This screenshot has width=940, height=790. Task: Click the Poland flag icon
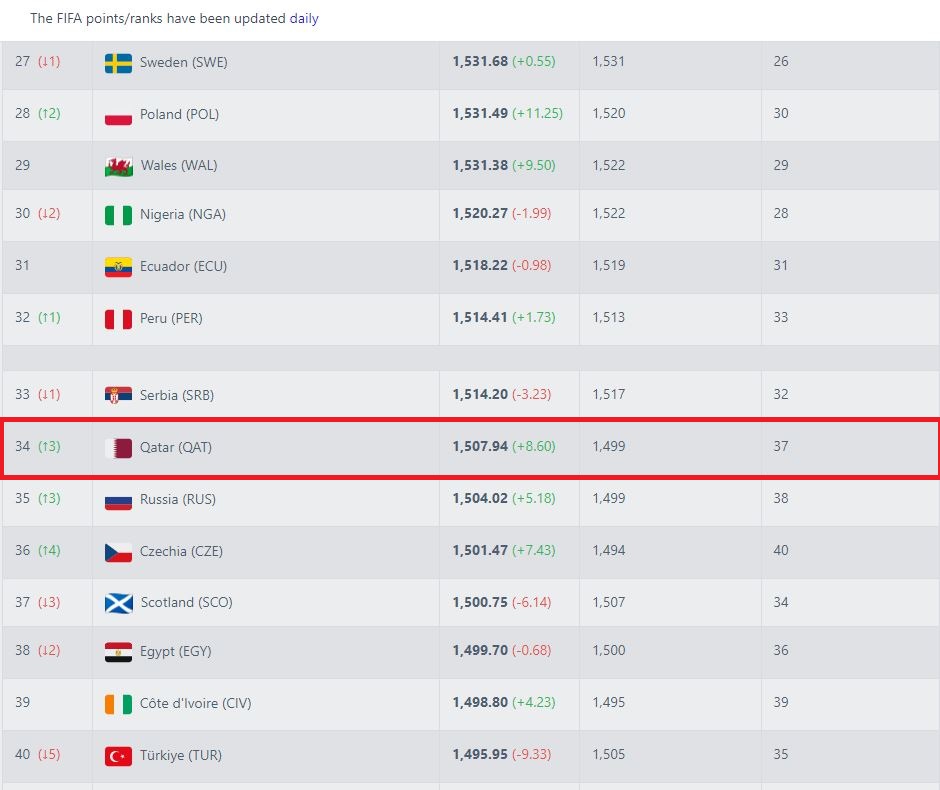tap(118, 115)
